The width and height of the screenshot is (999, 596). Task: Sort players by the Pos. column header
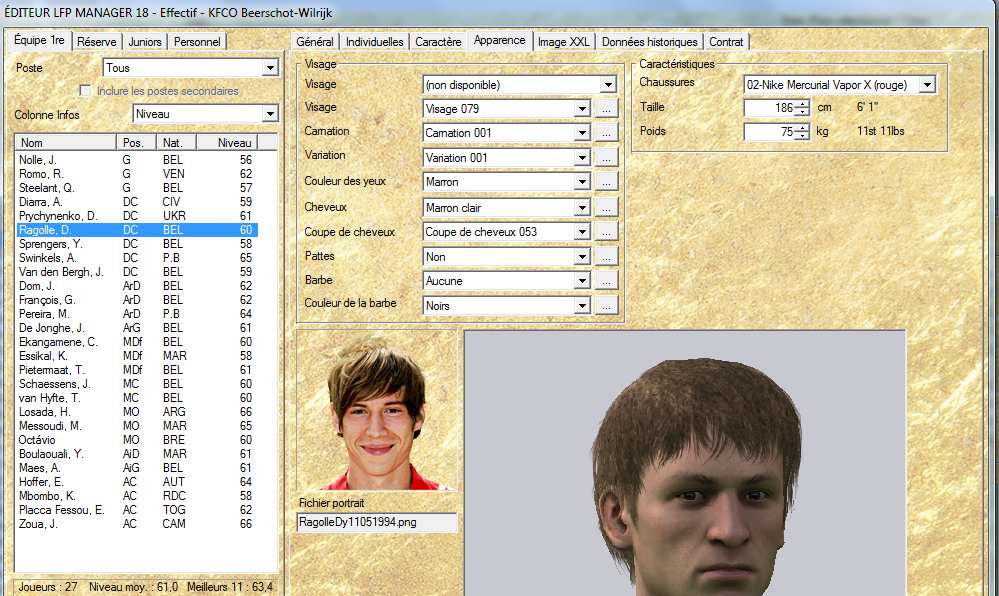(136, 143)
